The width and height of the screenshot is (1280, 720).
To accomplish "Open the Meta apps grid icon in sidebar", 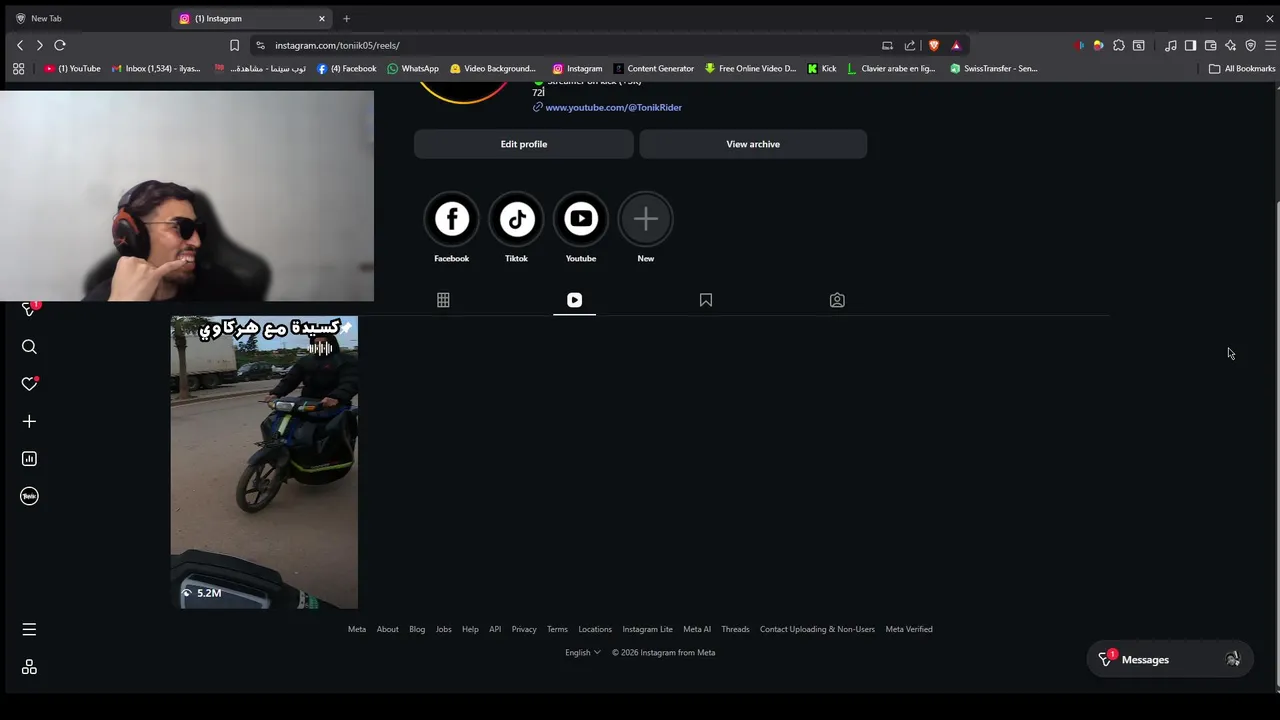I will (x=29, y=667).
